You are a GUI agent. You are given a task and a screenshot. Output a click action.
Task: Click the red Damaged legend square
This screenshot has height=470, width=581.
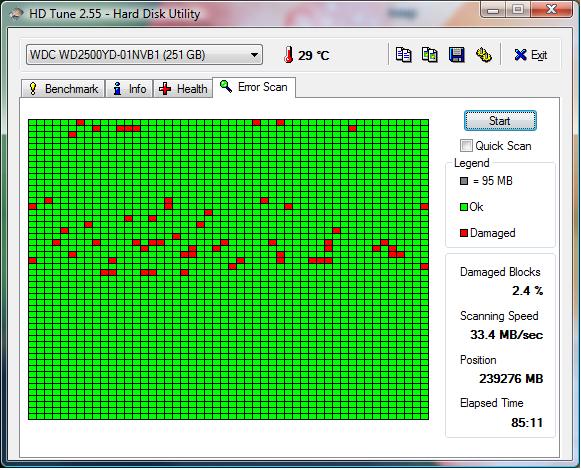click(x=464, y=233)
